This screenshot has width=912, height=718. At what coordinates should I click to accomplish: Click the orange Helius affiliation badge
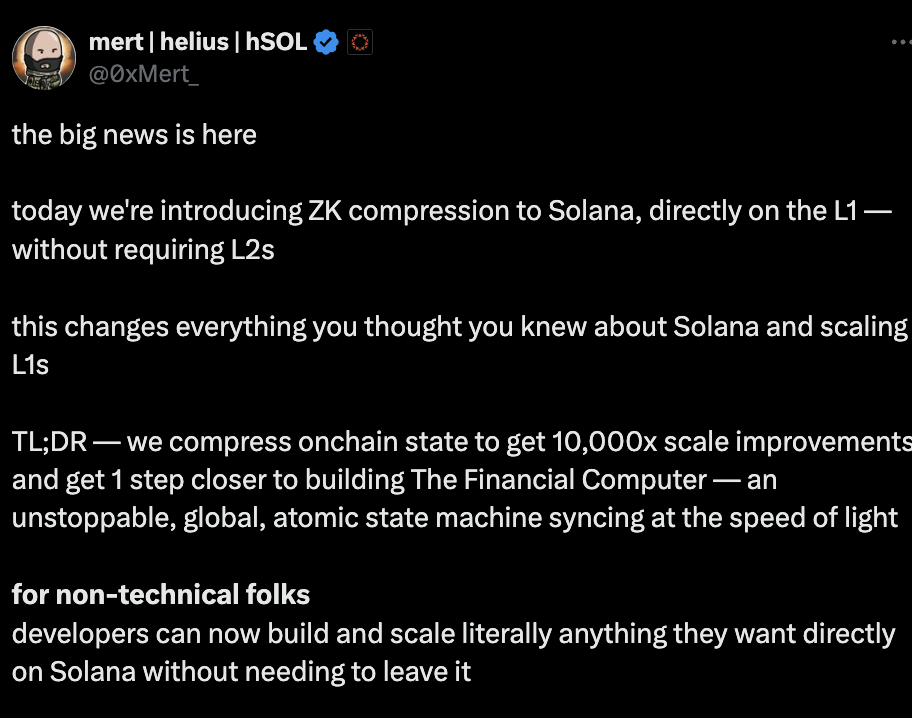pyautogui.click(x=360, y=42)
